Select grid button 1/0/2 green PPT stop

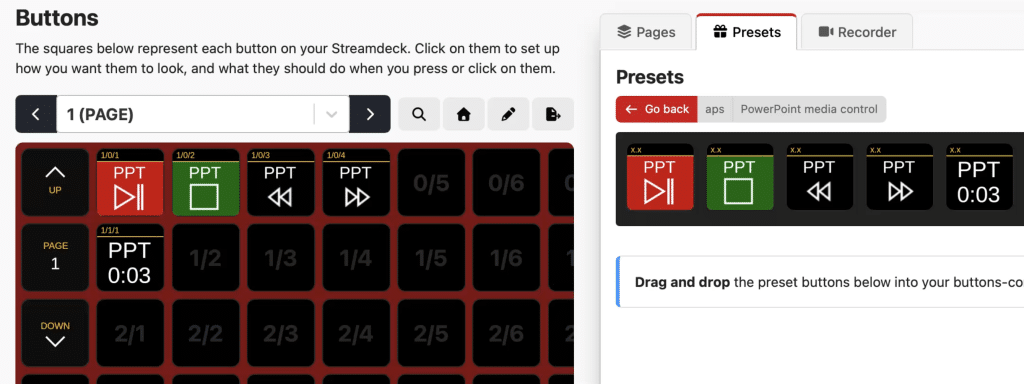(x=205, y=182)
